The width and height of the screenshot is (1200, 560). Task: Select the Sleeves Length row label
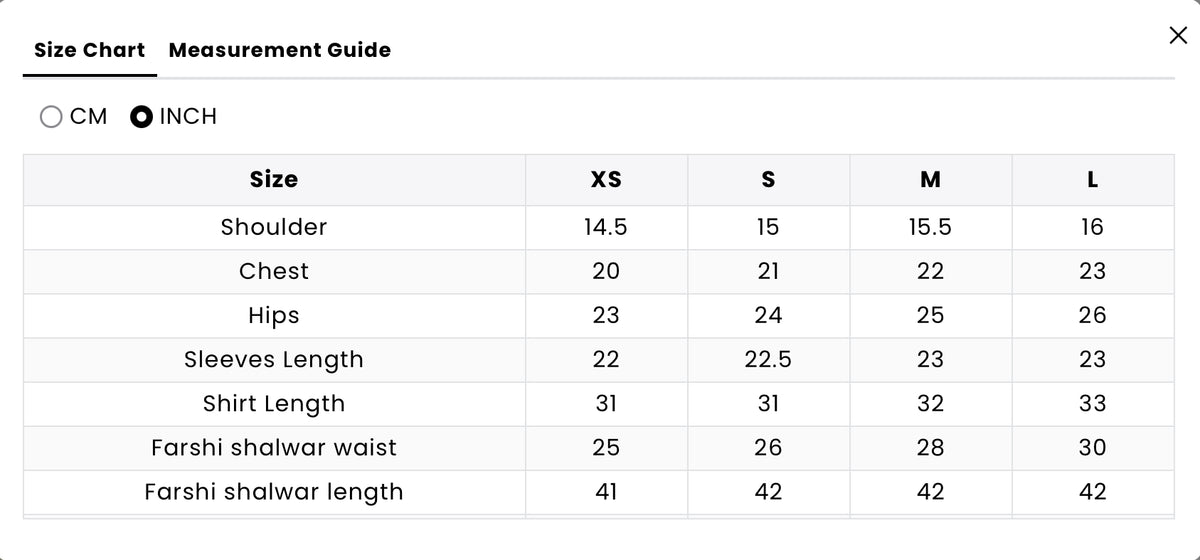click(x=274, y=360)
